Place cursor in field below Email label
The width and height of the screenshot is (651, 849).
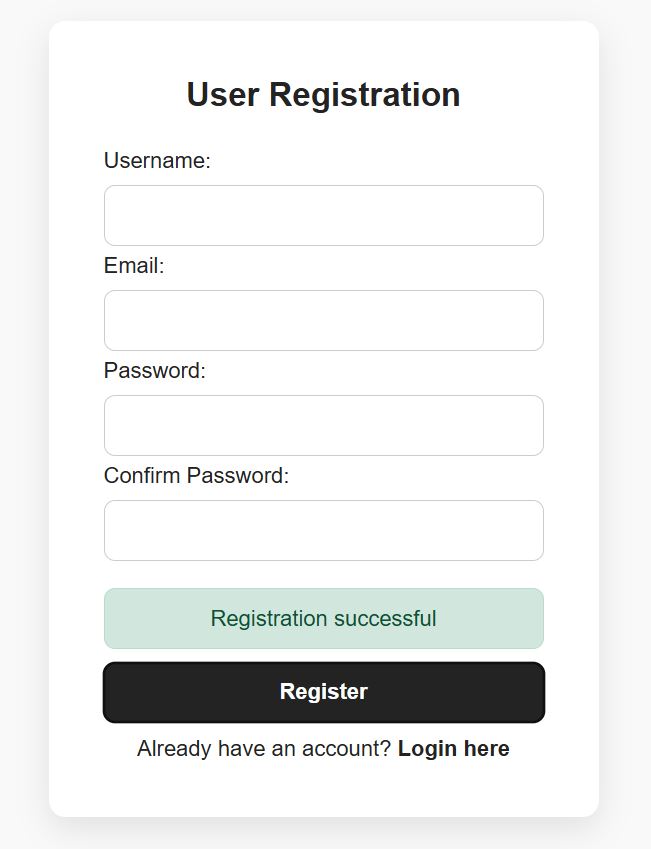pos(323,320)
